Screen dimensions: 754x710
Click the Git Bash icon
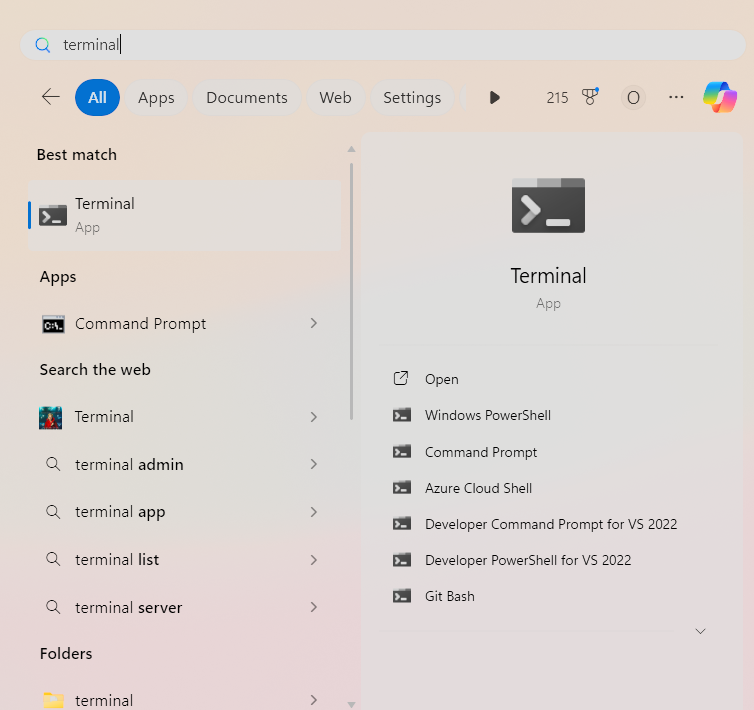[402, 596]
